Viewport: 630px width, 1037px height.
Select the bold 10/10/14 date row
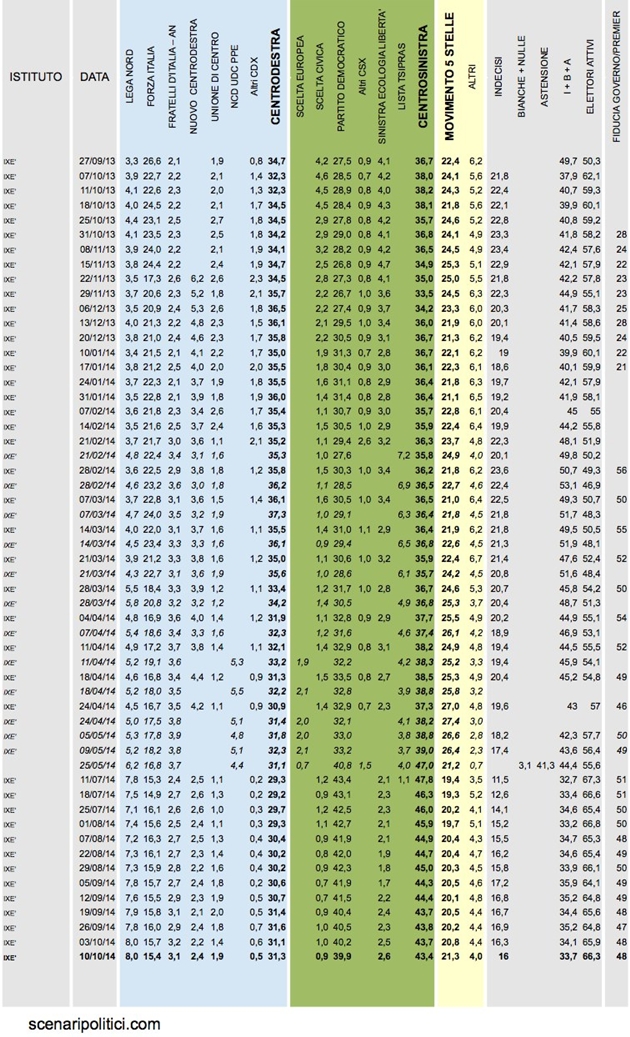[97, 956]
